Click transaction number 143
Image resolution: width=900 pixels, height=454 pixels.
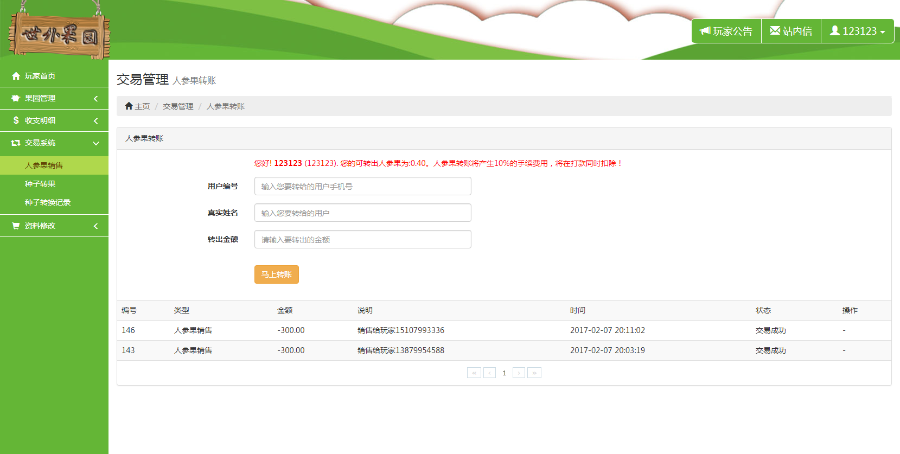click(129, 350)
